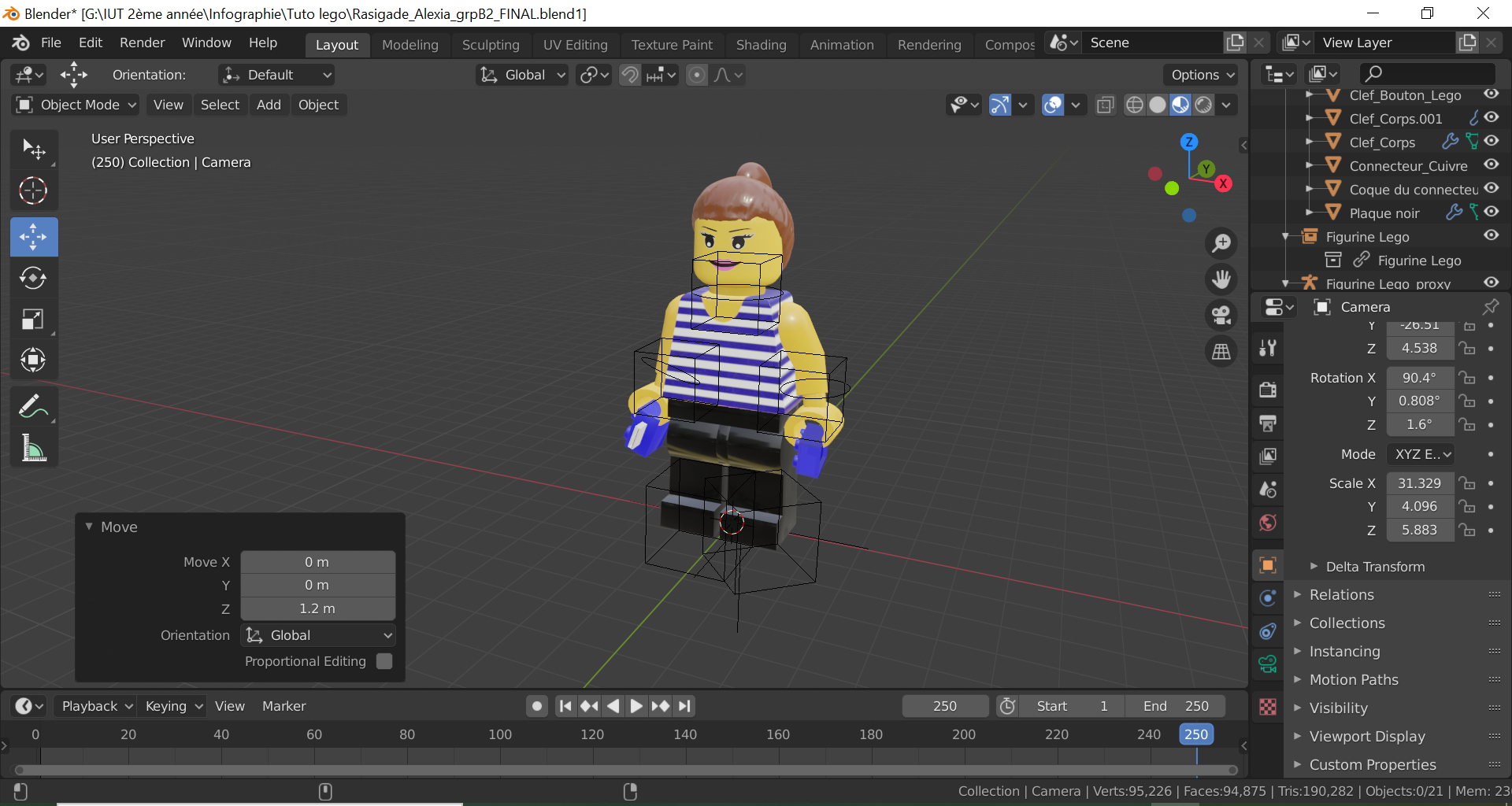The width and height of the screenshot is (1512, 806).
Task: Hide Clef_Bouton_Lego in the outliner
Action: pyautogui.click(x=1492, y=94)
